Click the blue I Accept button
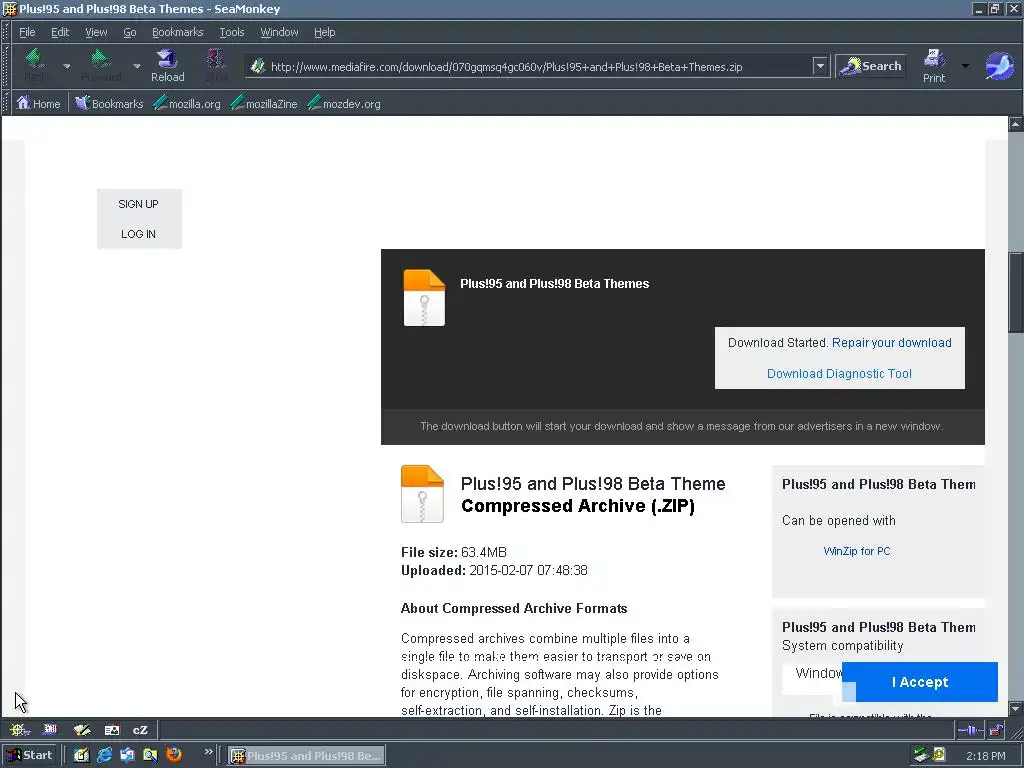This screenshot has width=1024, height=768. [x=920, y=682]
